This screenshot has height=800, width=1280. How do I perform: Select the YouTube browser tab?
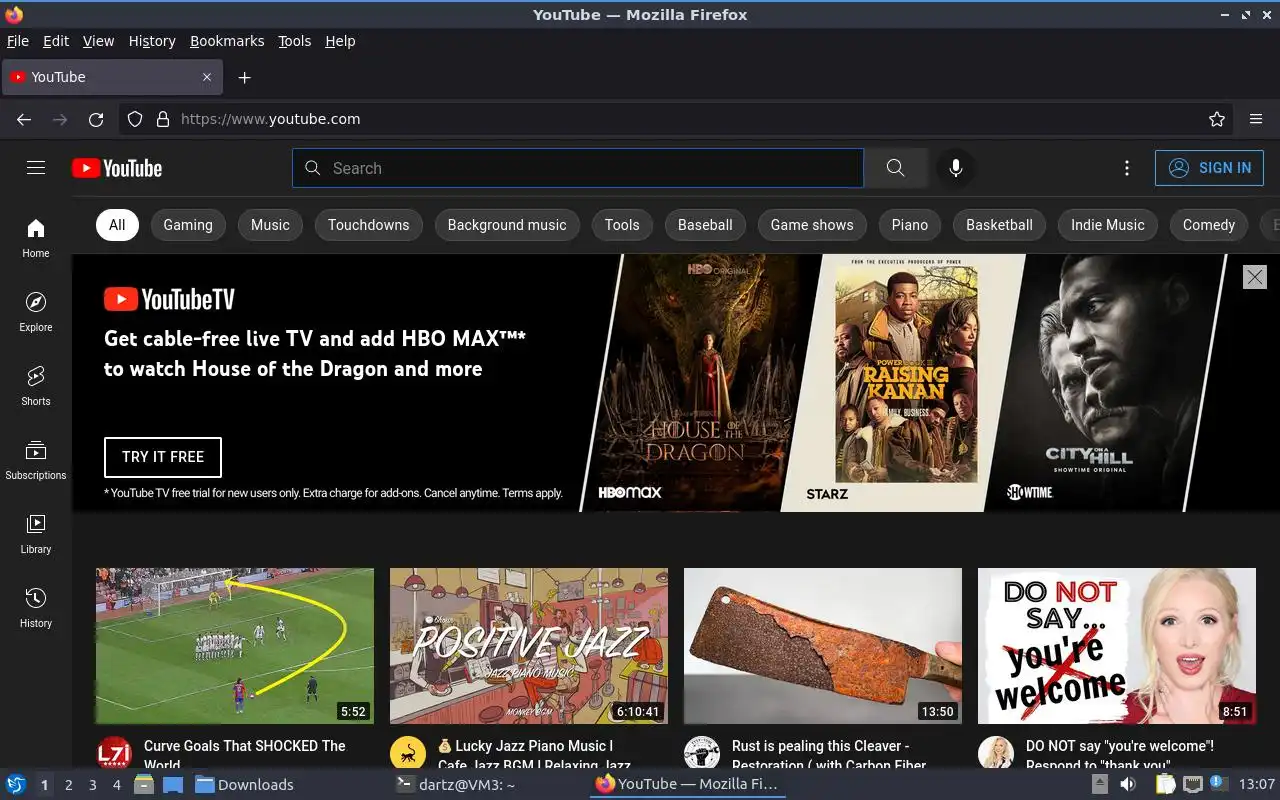[112, 77]
